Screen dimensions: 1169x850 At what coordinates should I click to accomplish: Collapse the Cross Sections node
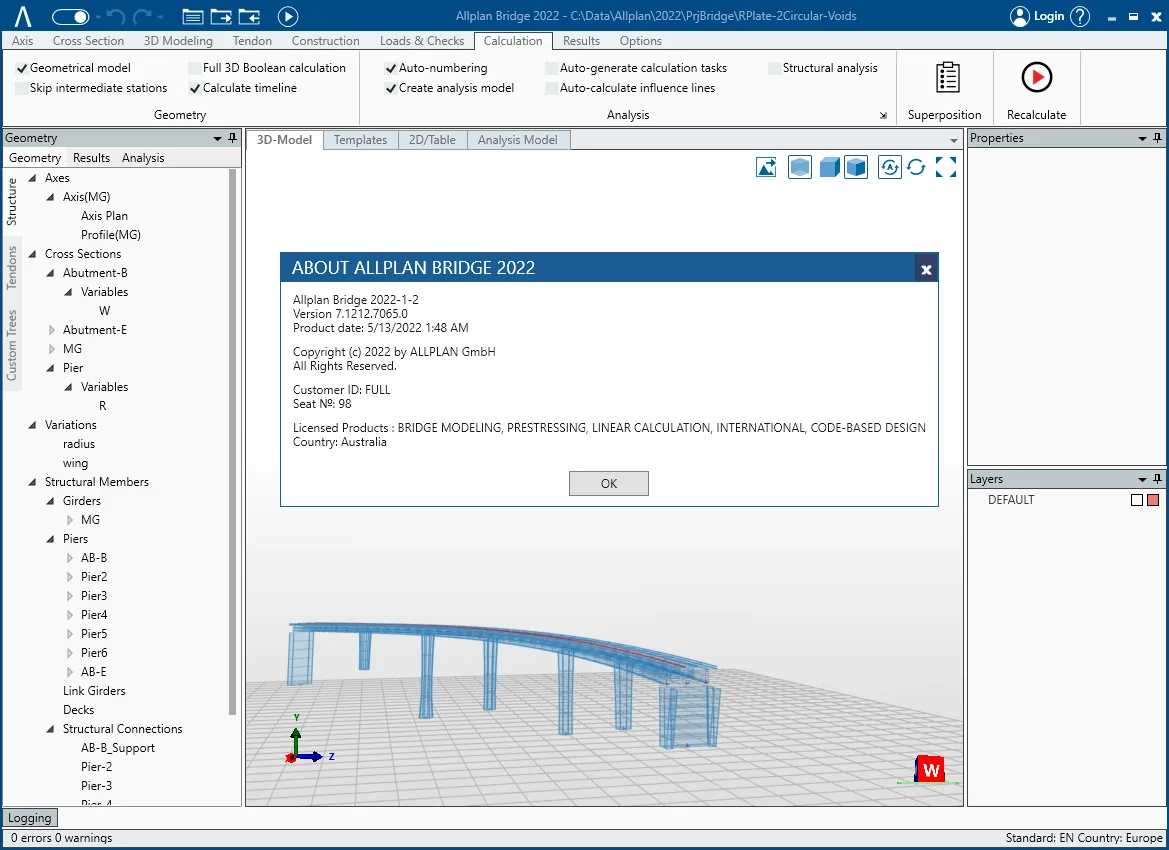[32, 254]
